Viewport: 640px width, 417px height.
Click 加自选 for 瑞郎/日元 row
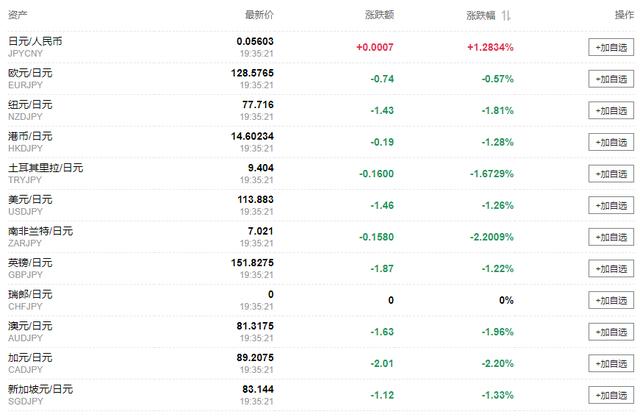click(x=611, y=299)
